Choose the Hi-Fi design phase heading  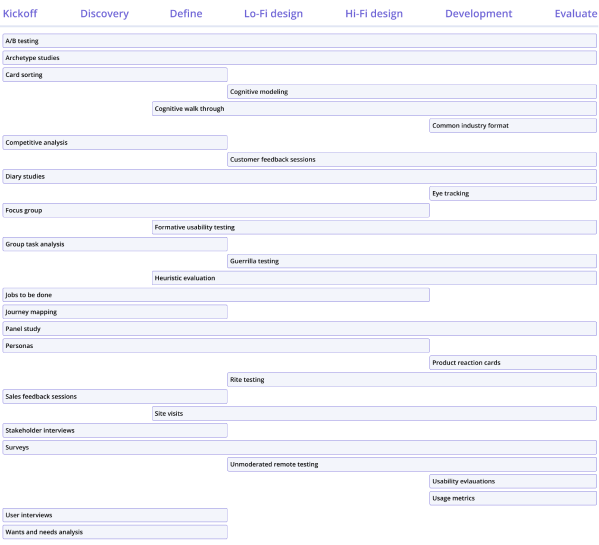374,14
